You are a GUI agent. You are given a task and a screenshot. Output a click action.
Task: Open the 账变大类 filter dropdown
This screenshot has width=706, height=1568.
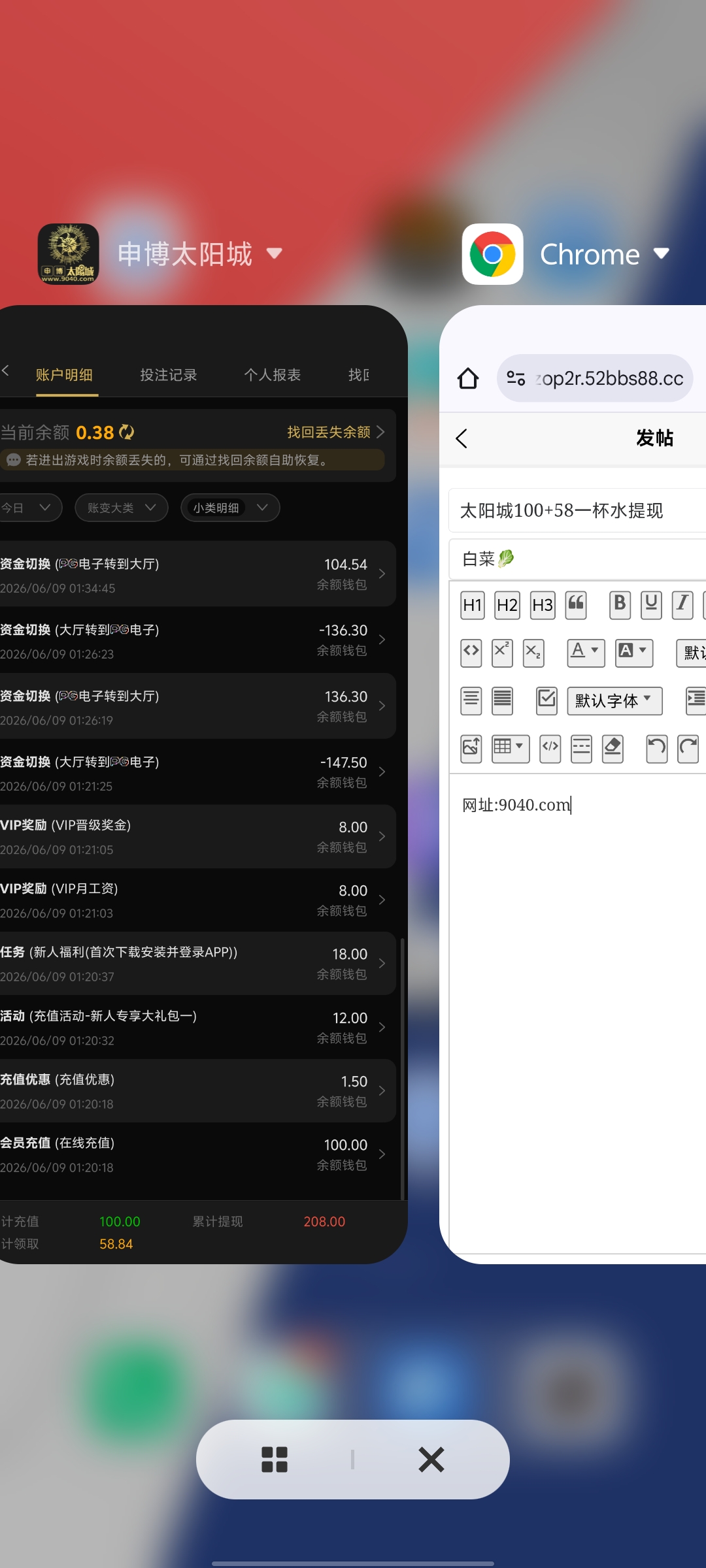(x=122, y=508)
